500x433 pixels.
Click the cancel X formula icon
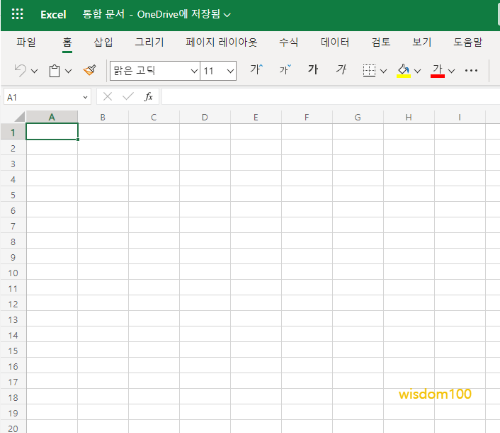107,97
